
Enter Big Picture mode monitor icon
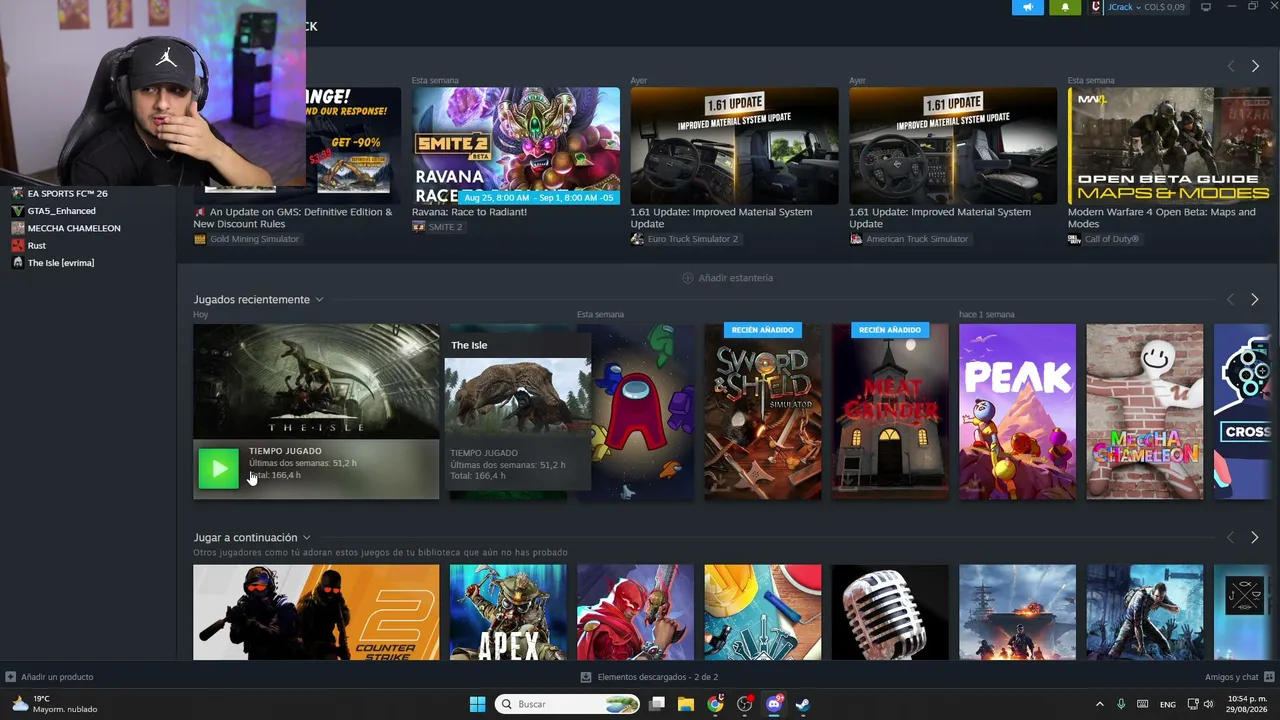click(x=1206, y=7)
